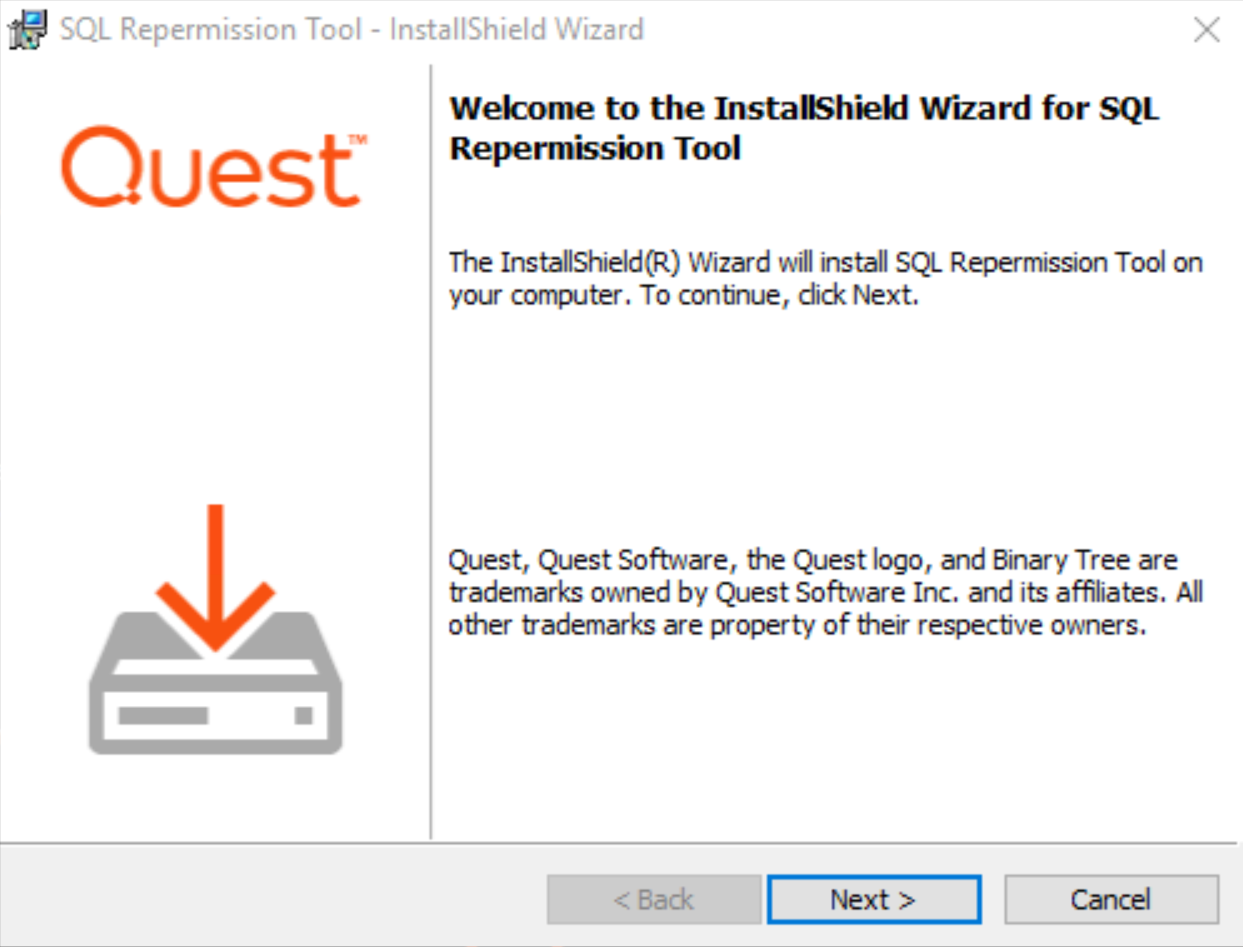1243x947 pixels.
Task: Click the gray disk drive graphic
Action: pyautogui.click(x=215, y=700)
